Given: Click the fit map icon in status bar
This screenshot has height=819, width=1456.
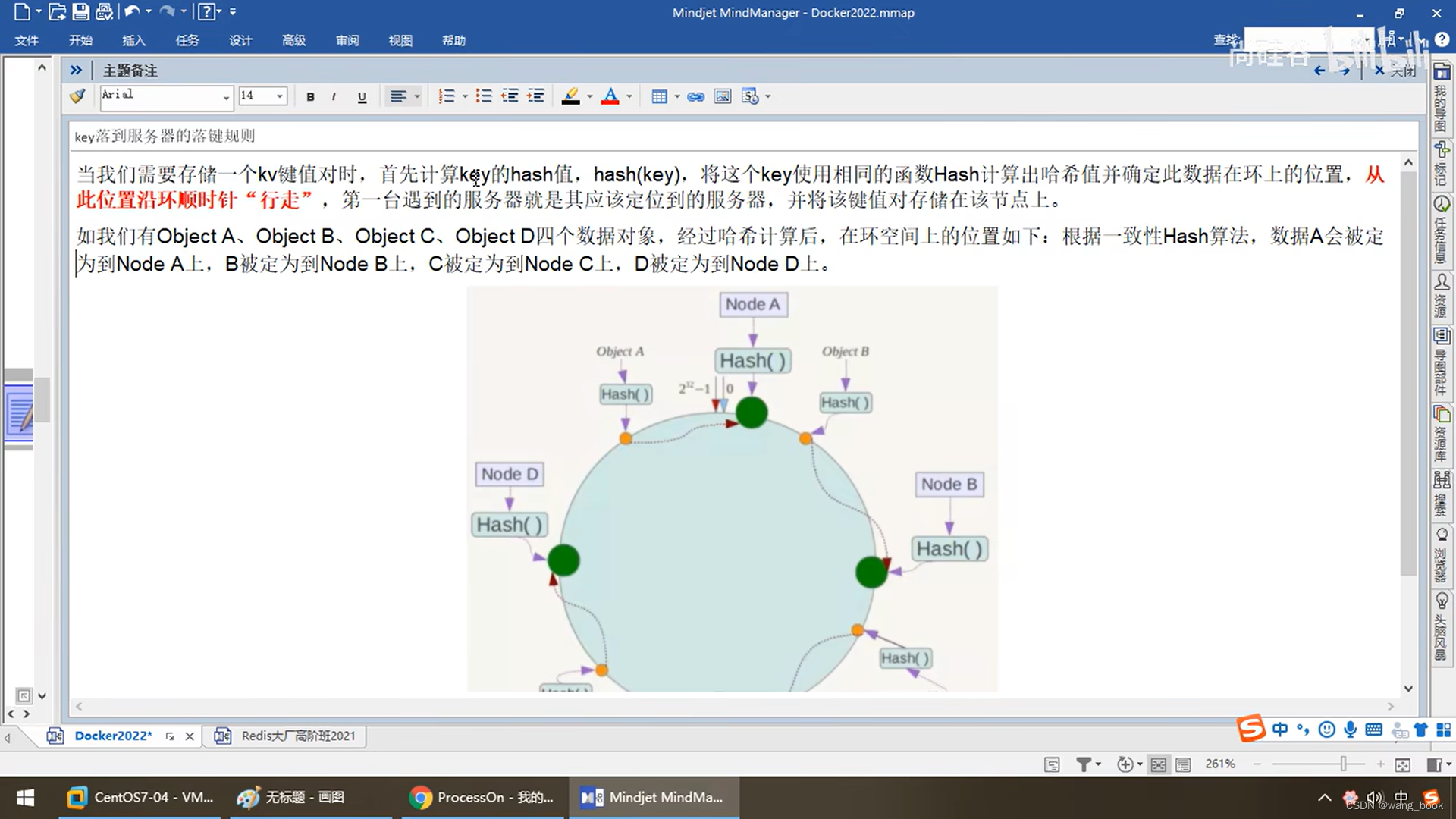Looking at the screenshot, I should pos(1403,764).
